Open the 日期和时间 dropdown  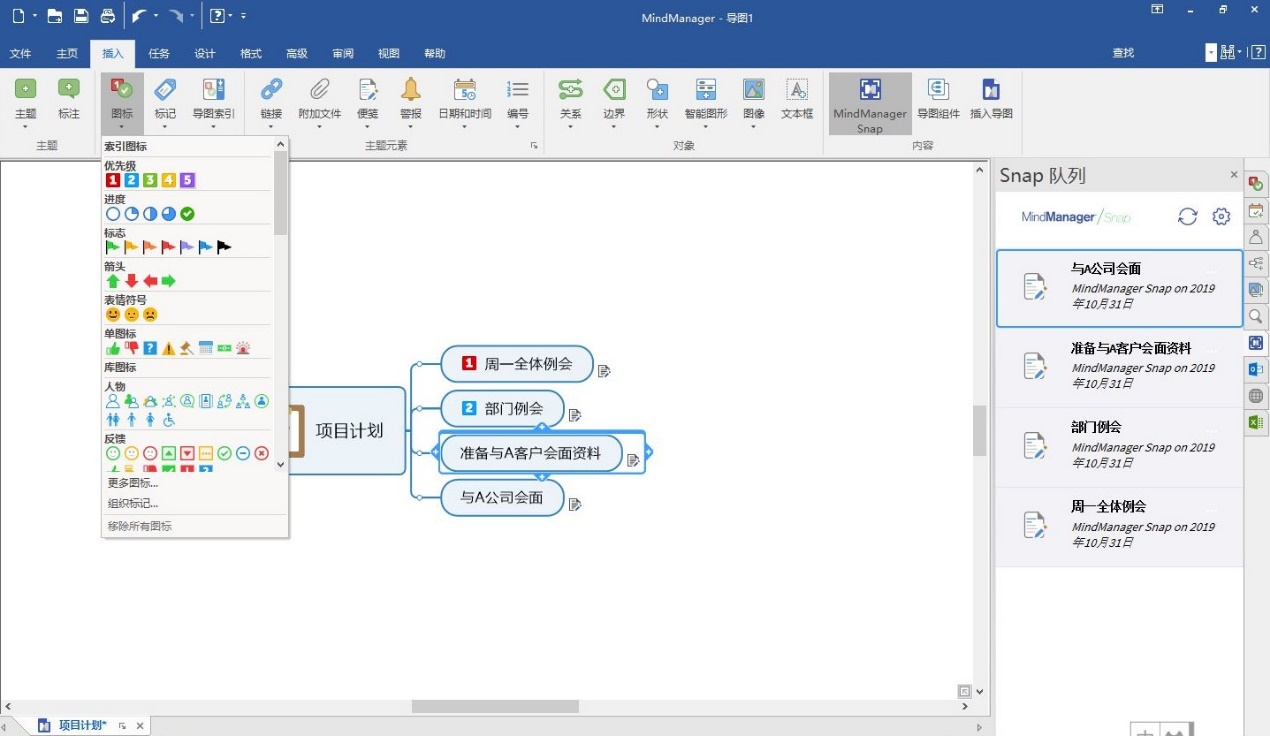(464, 127)
